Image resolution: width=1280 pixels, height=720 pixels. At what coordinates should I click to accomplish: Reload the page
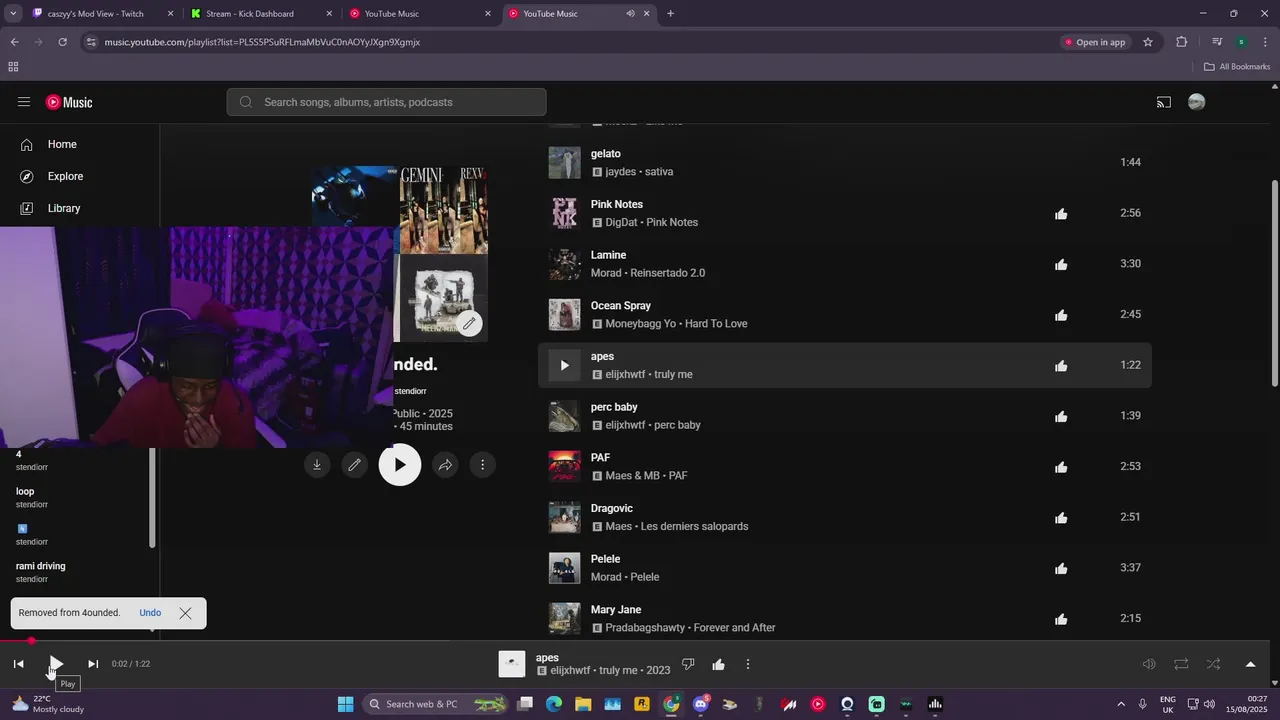tap(63, 42)
